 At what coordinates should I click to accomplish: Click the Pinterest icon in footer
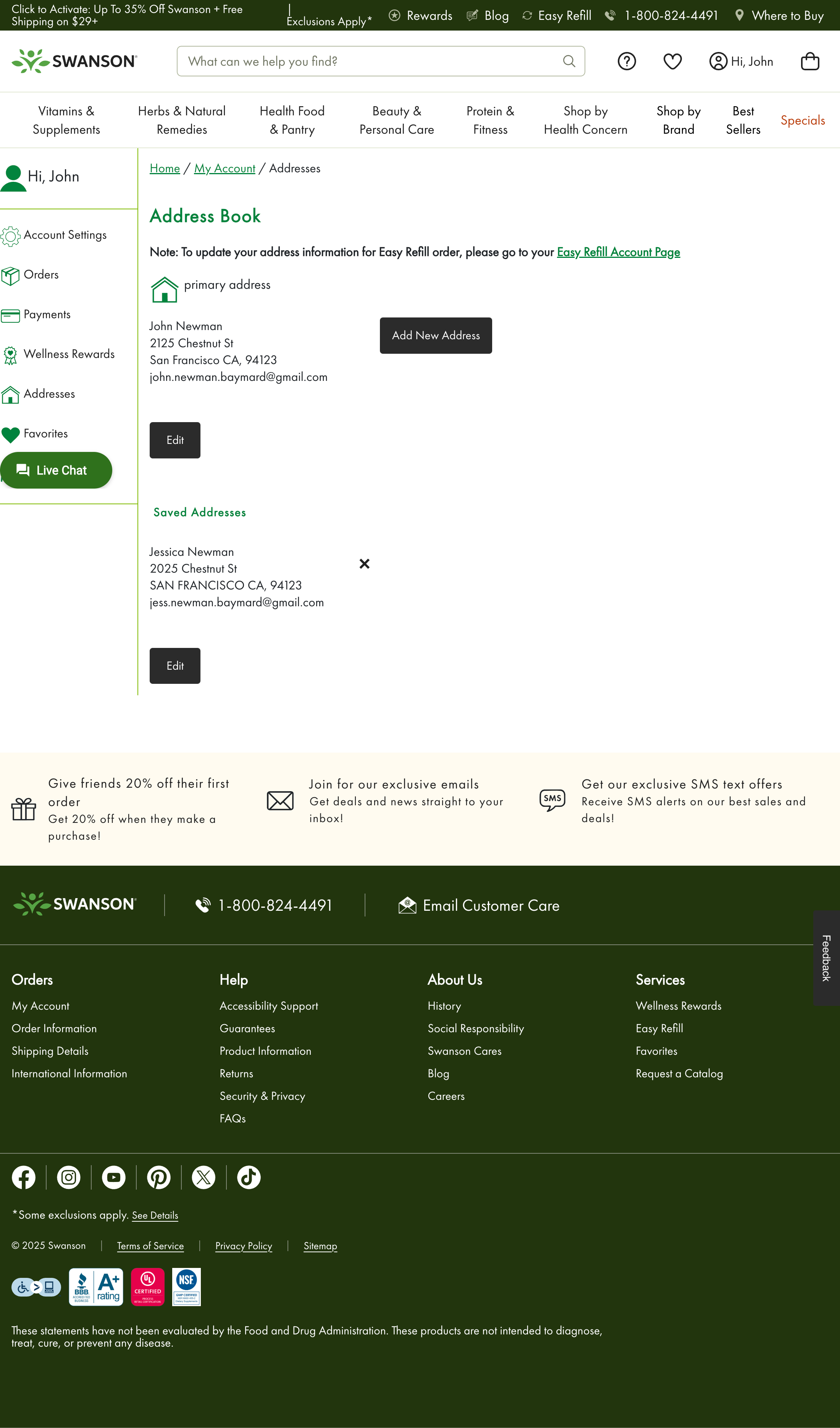(x=158, y=1177)
